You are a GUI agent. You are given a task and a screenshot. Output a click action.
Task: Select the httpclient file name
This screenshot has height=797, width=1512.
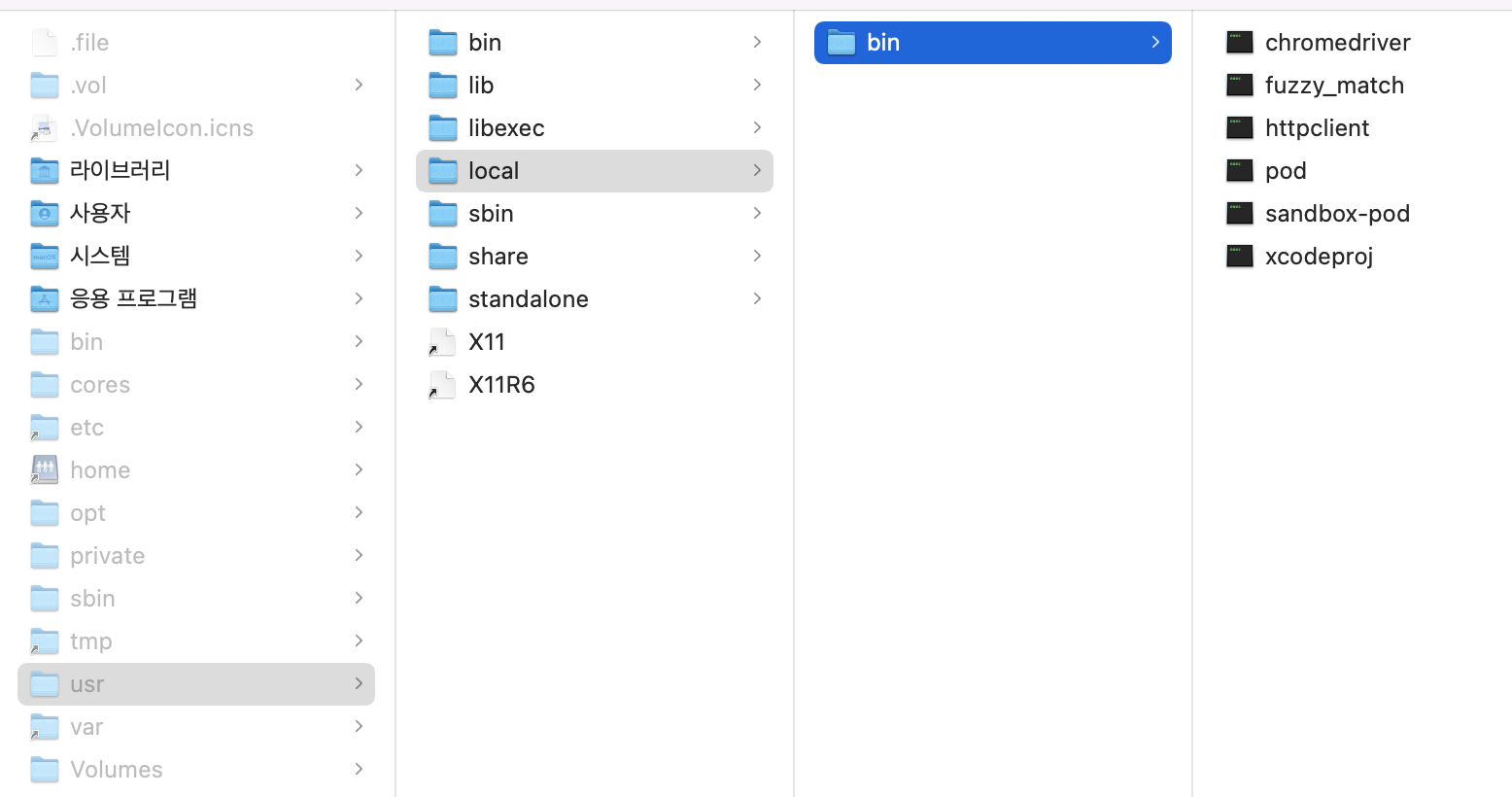click(x=1317, y=128)
